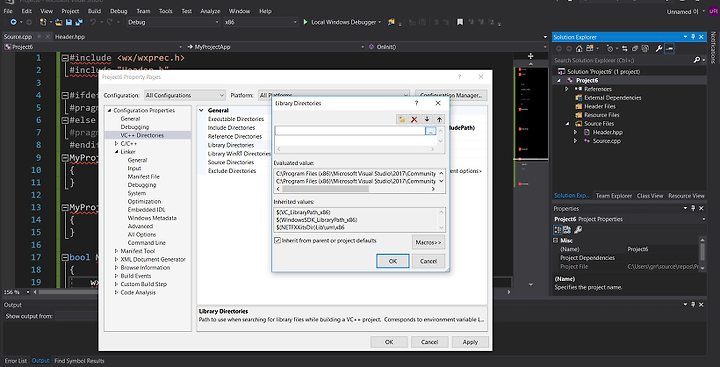
Task: Select Source.cpp in Solution Explorer
Action: coord(606,141)
